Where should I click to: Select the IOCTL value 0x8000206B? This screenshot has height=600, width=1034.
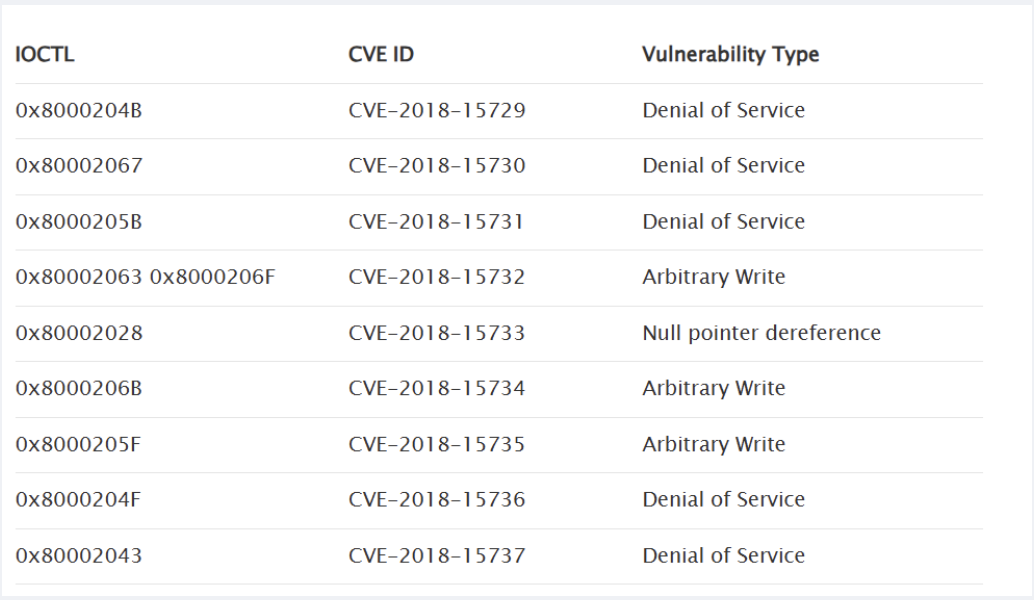[x=78, y=388]
